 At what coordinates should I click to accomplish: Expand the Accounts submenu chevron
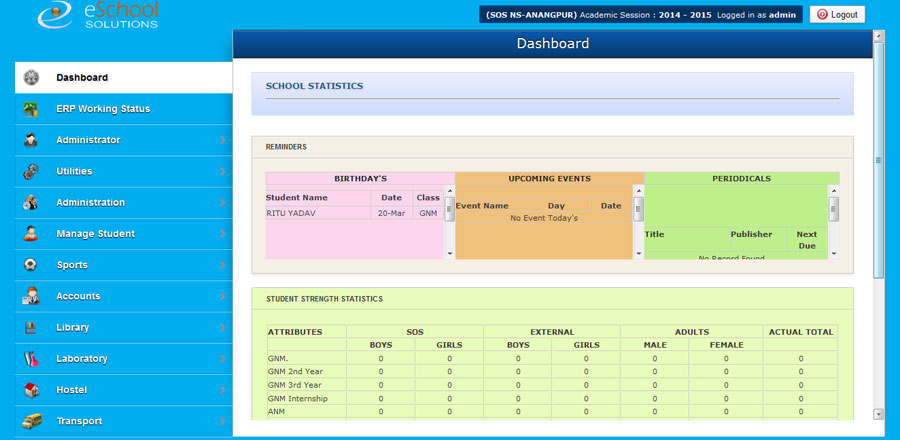(x=222, y=296)
